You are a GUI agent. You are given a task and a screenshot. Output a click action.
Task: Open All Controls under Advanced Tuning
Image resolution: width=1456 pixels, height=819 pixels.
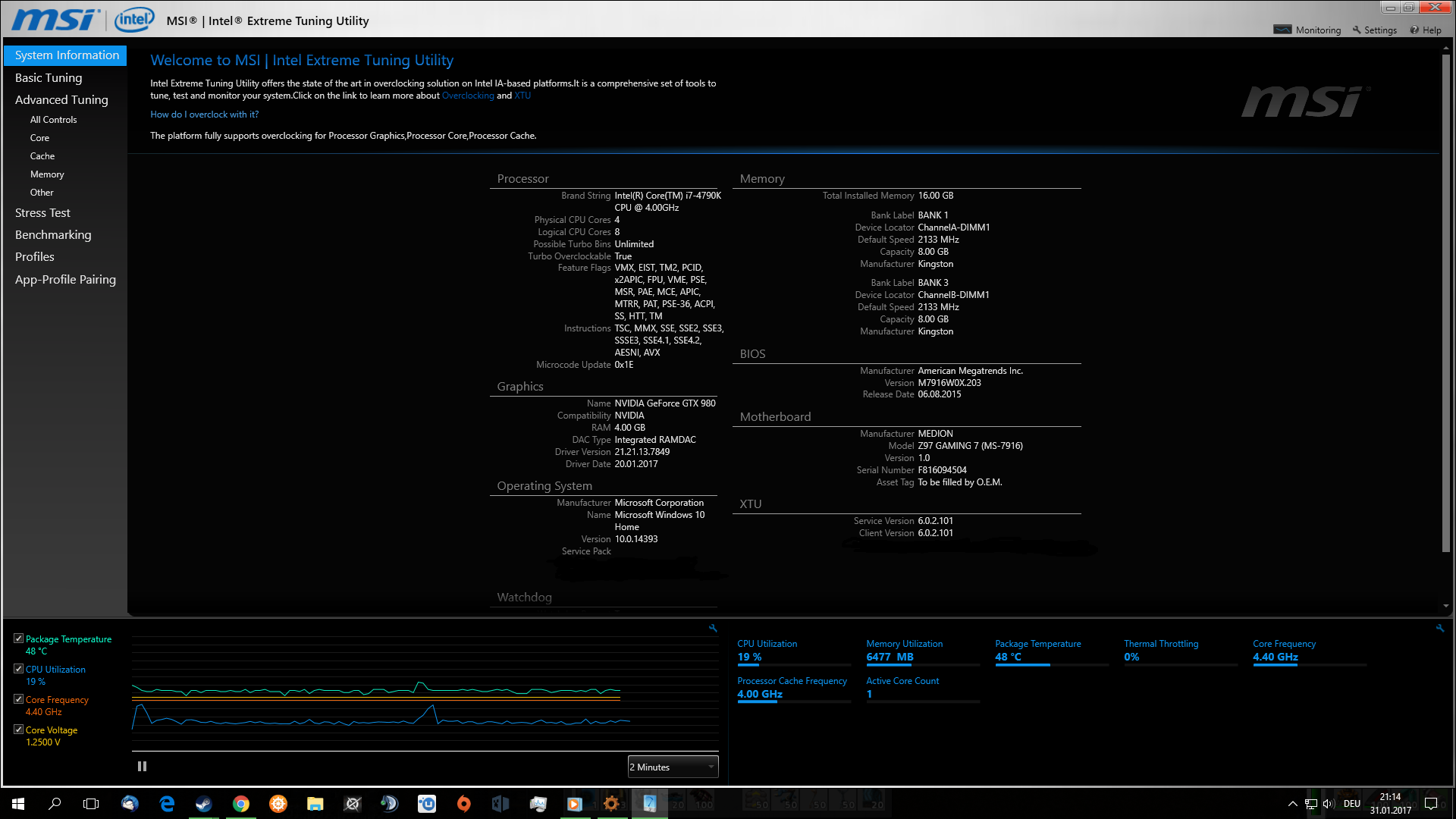[53, 120]
